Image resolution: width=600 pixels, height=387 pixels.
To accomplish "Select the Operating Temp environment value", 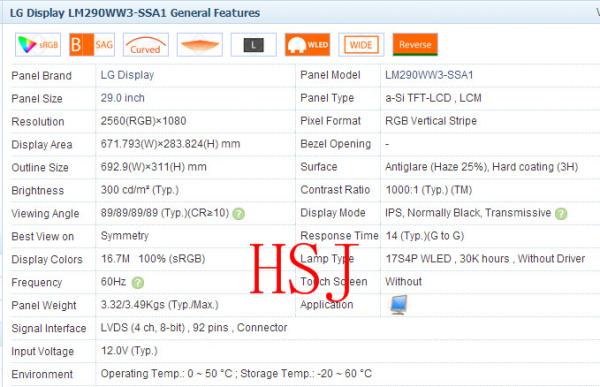I will click(236, 374).
